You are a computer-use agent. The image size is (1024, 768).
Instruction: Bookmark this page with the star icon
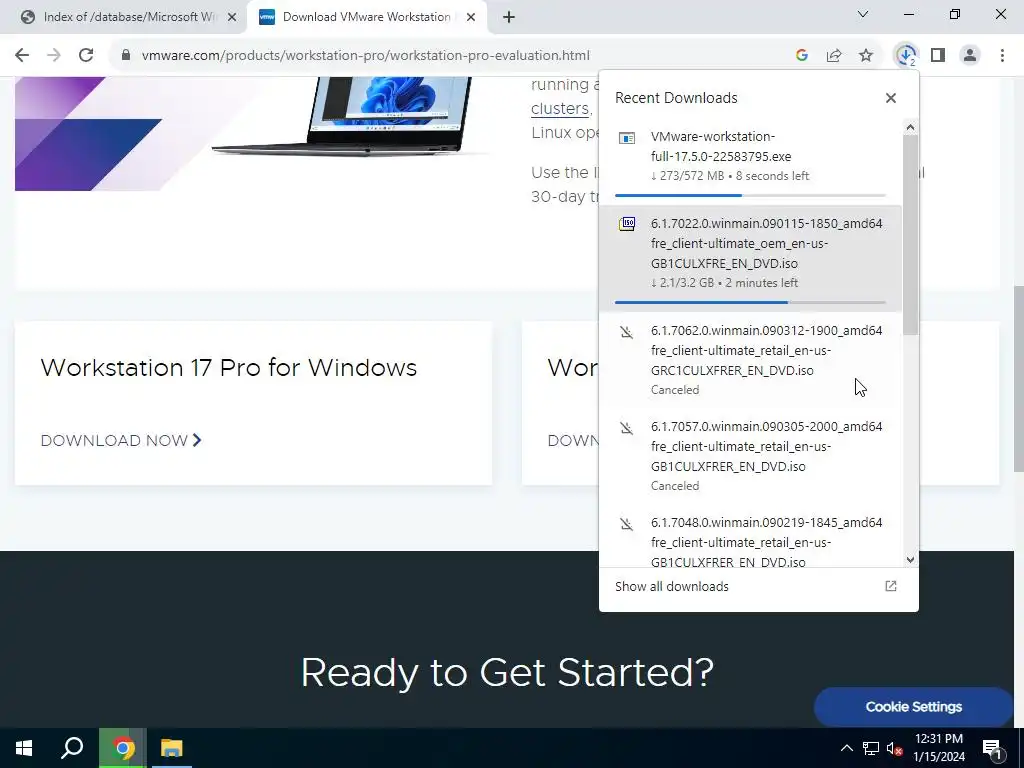[x=866, y=56]
